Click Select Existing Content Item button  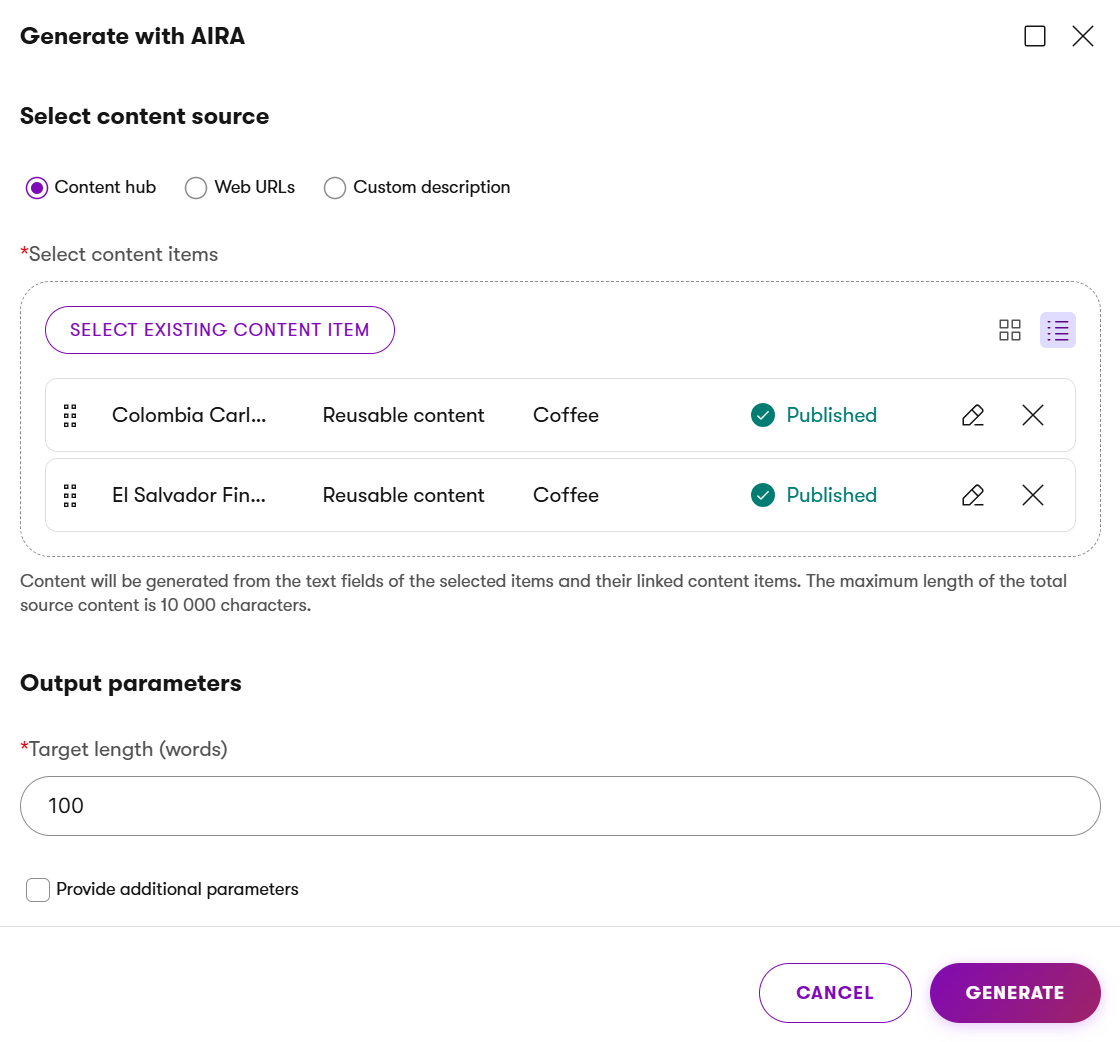[220, 330]
